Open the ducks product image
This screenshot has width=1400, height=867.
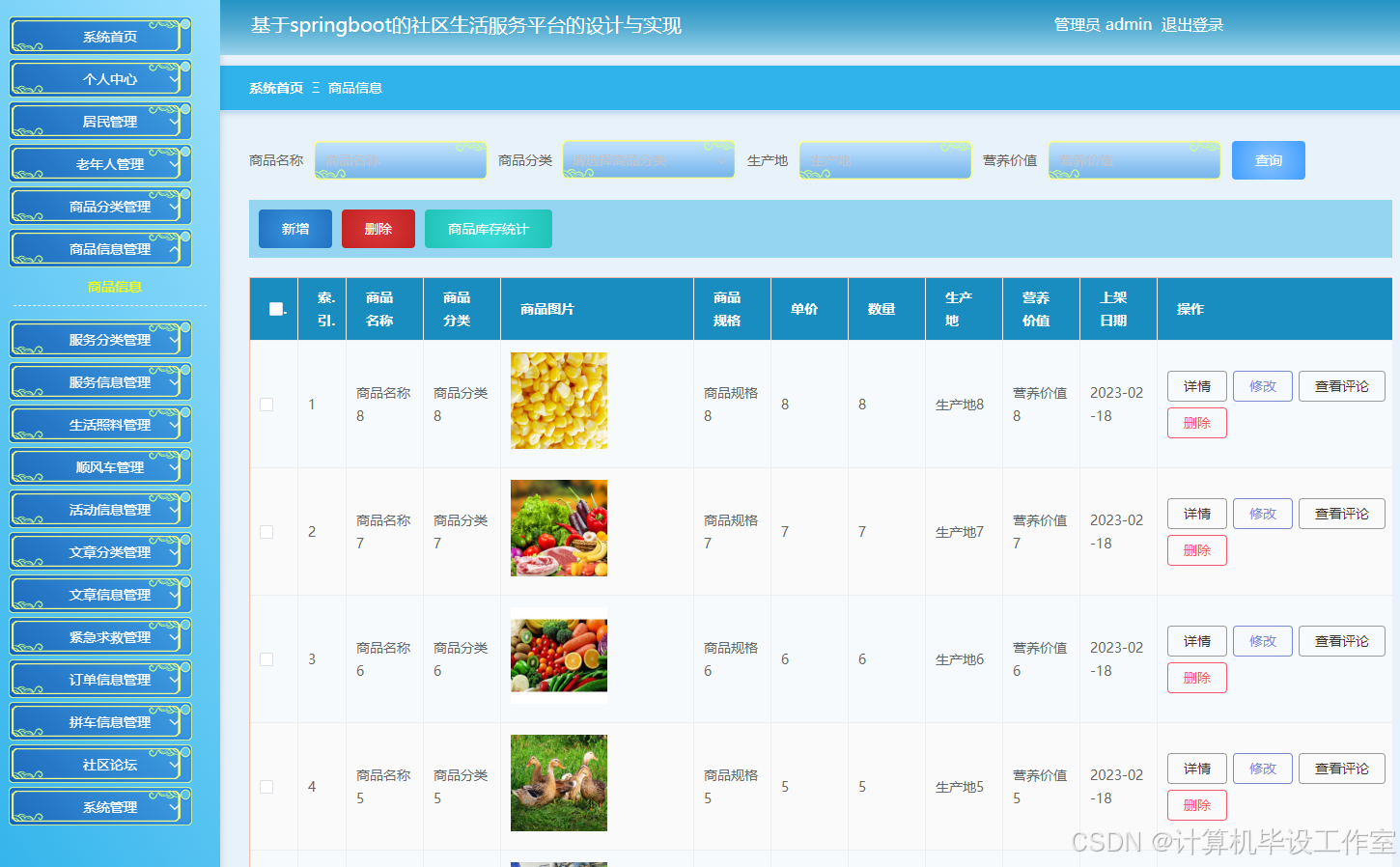pyautogui.click(x=559, y=783)
